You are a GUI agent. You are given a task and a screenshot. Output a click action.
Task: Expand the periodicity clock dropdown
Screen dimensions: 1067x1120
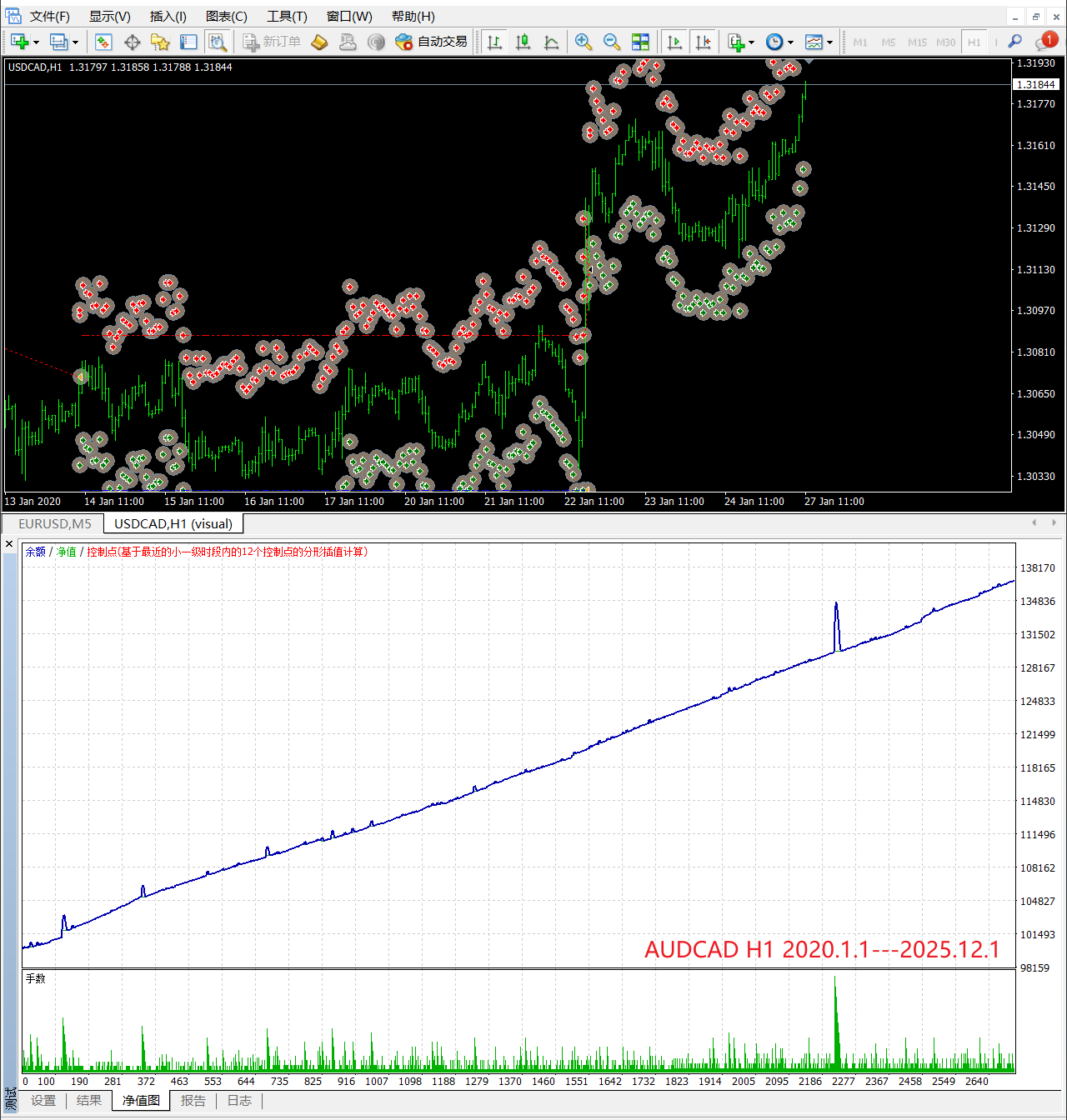790,42
